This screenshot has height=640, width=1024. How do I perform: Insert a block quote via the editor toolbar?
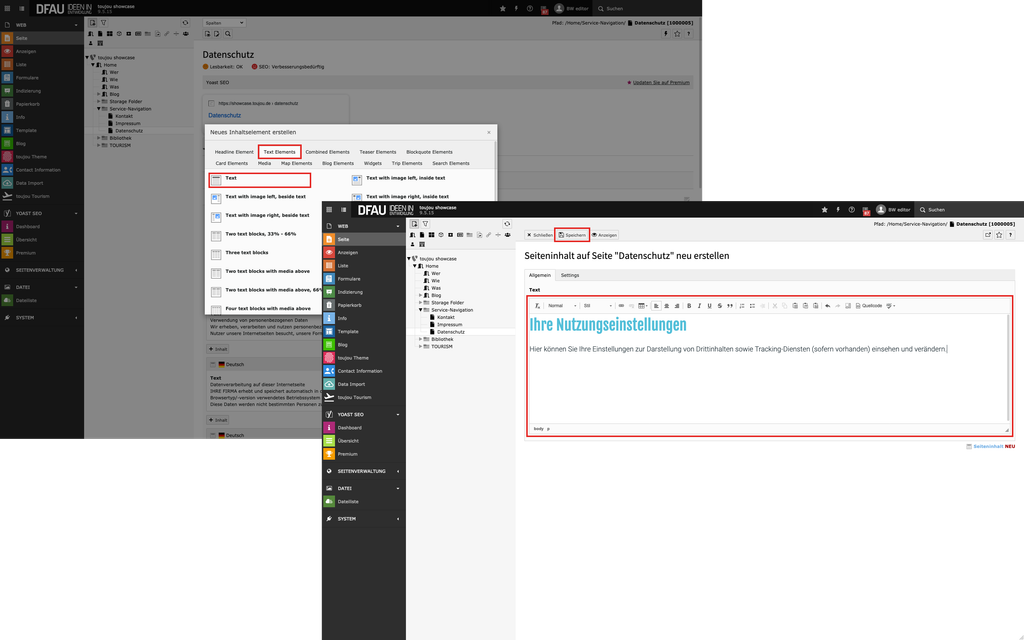730,306
